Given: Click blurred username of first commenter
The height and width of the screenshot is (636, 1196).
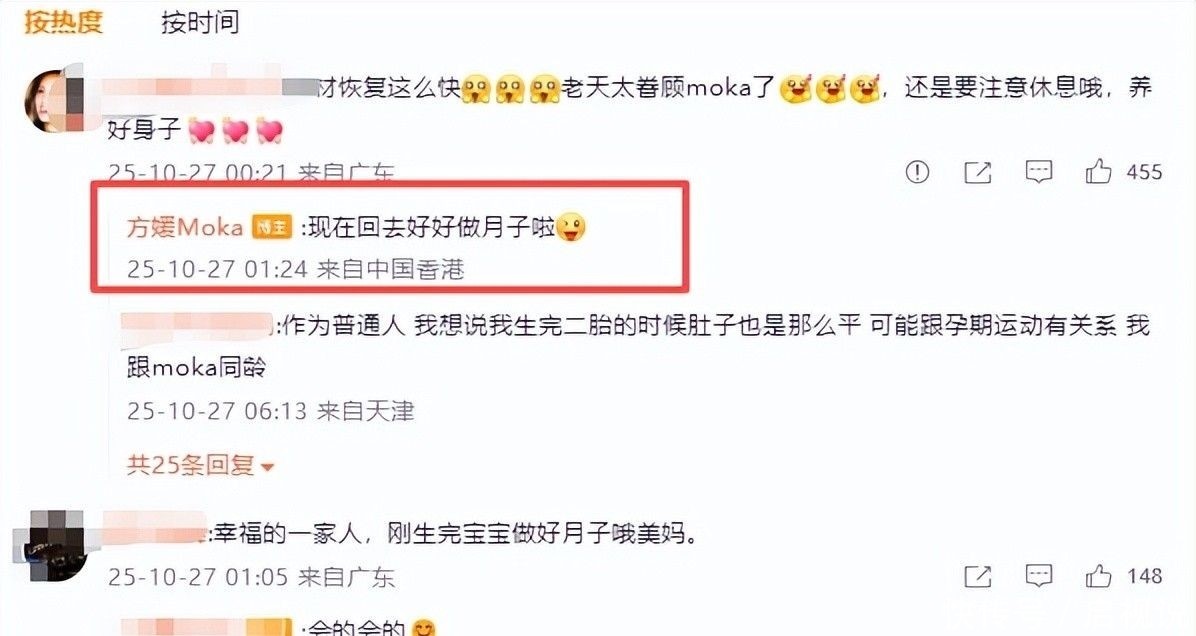Looking at the screenshot, I should tap(211, 87).
